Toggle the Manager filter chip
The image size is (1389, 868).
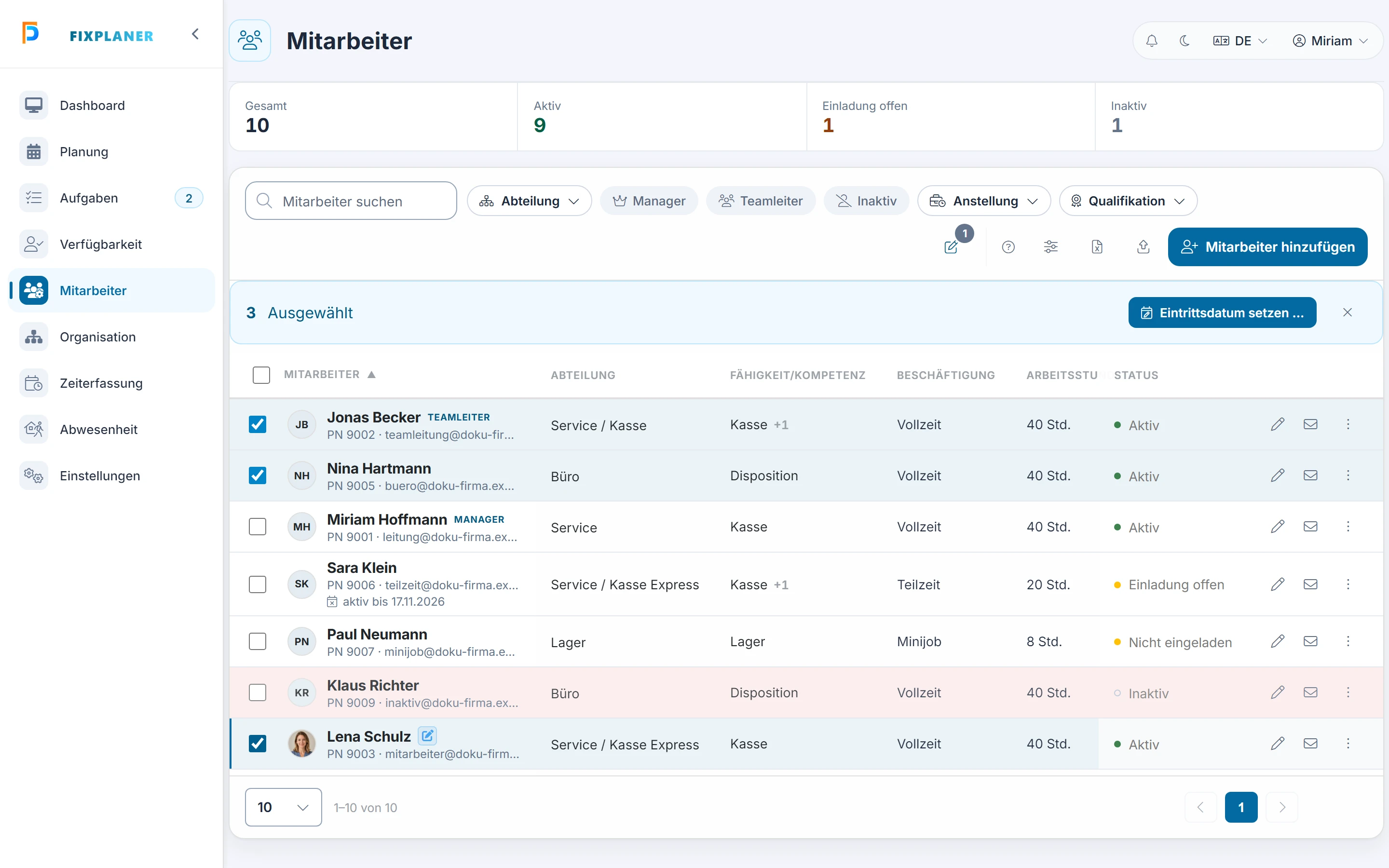pos(649,201)
